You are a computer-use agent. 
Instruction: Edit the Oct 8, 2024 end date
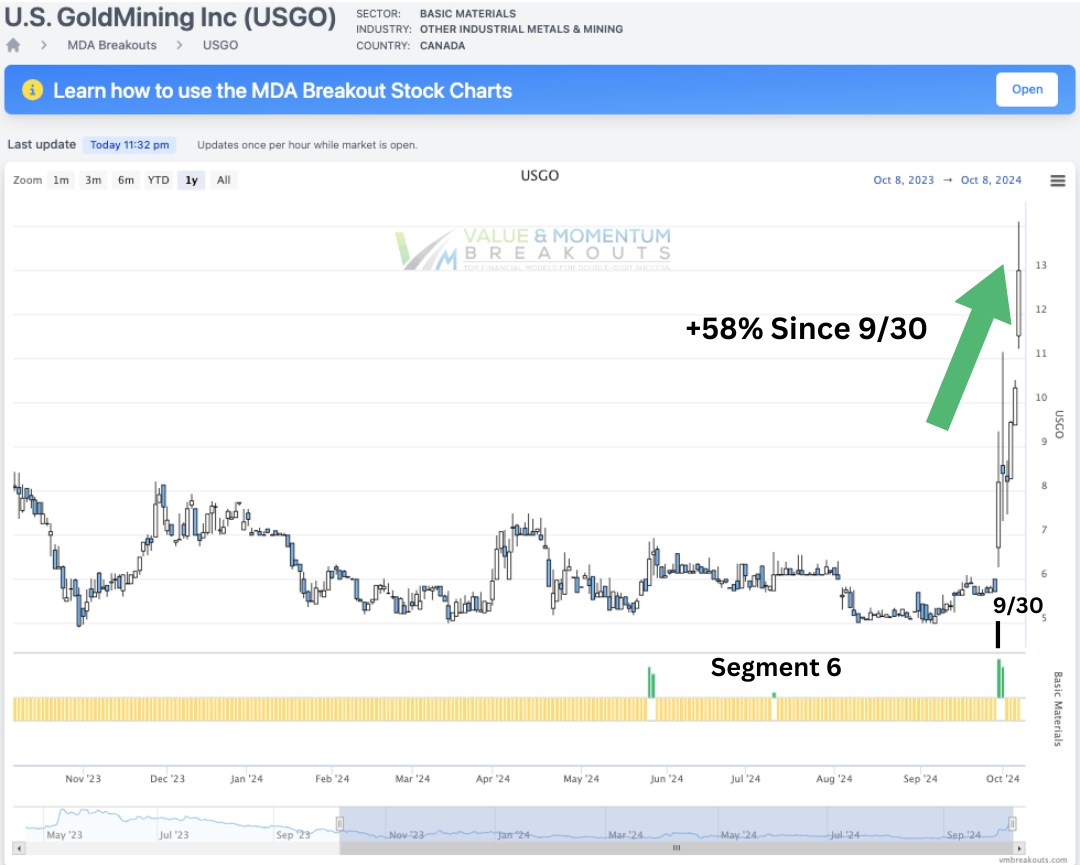(991, 180)
